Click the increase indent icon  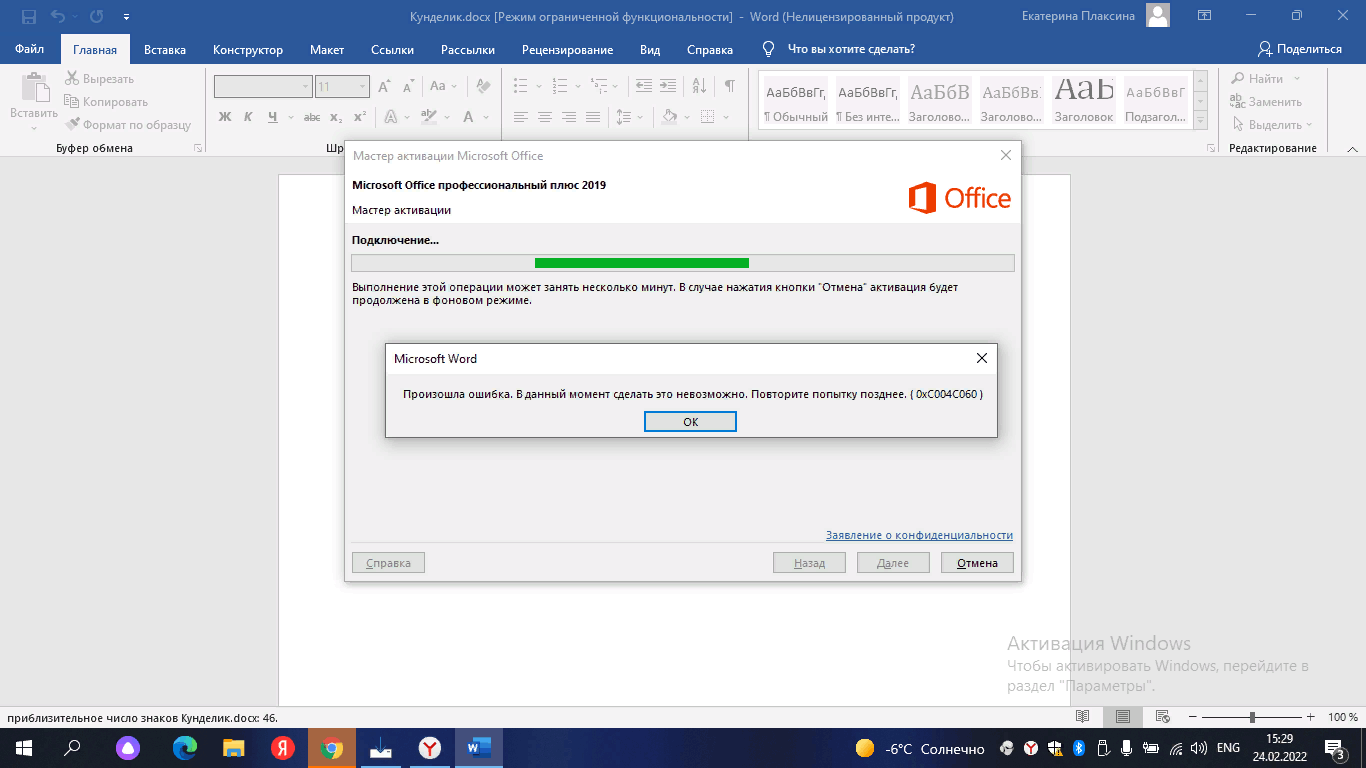tap(669, 87)
